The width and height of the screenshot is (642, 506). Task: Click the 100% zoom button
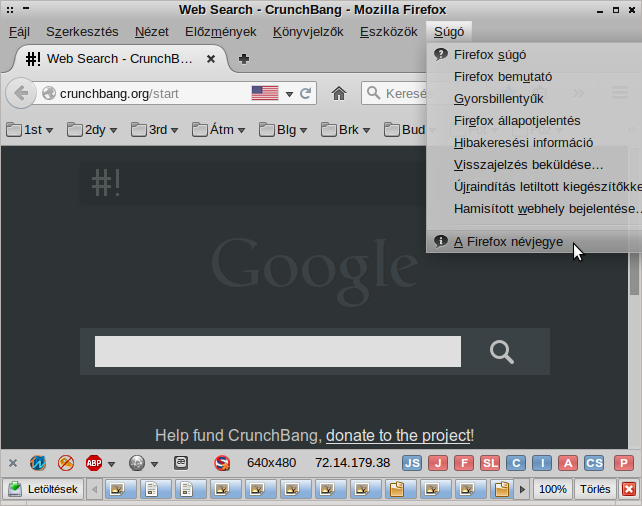(x=553, y=489)
